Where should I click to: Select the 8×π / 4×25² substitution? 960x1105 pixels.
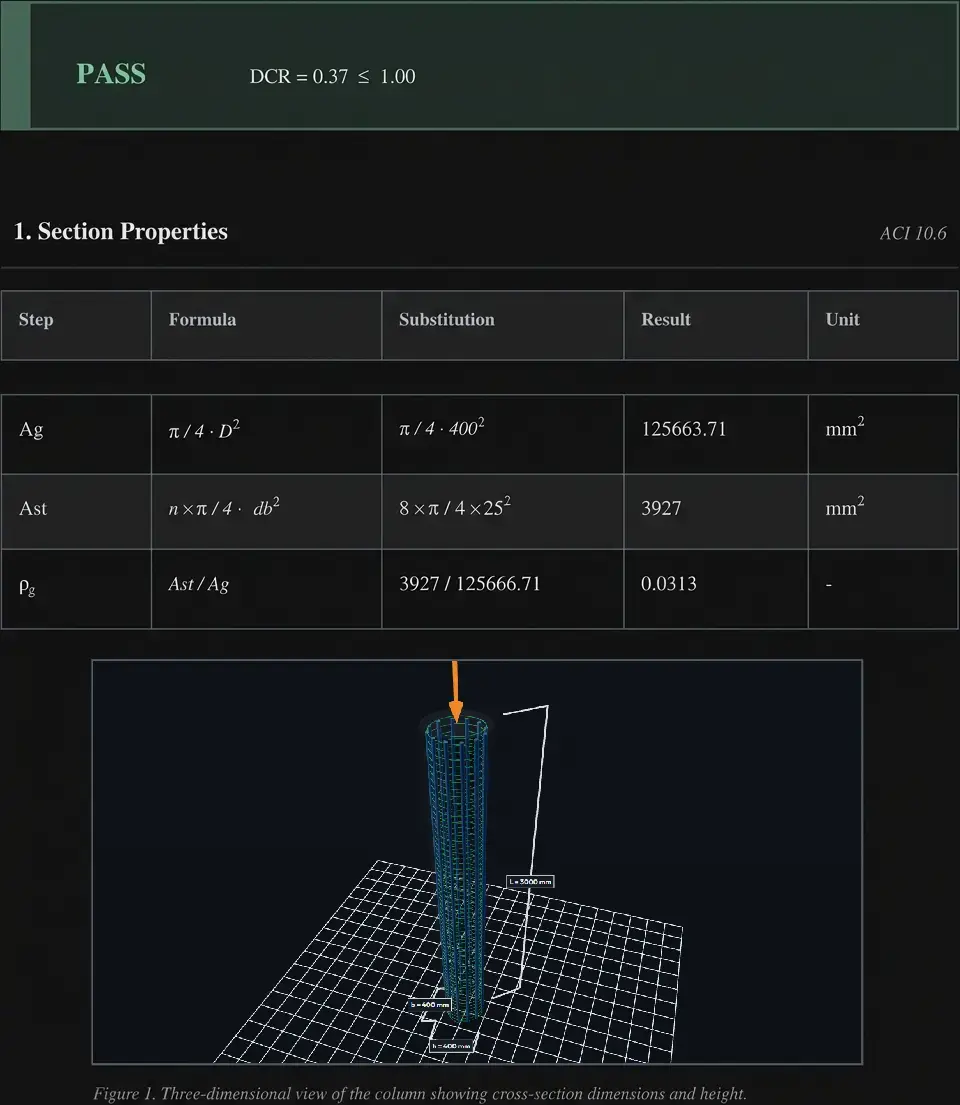455,507
